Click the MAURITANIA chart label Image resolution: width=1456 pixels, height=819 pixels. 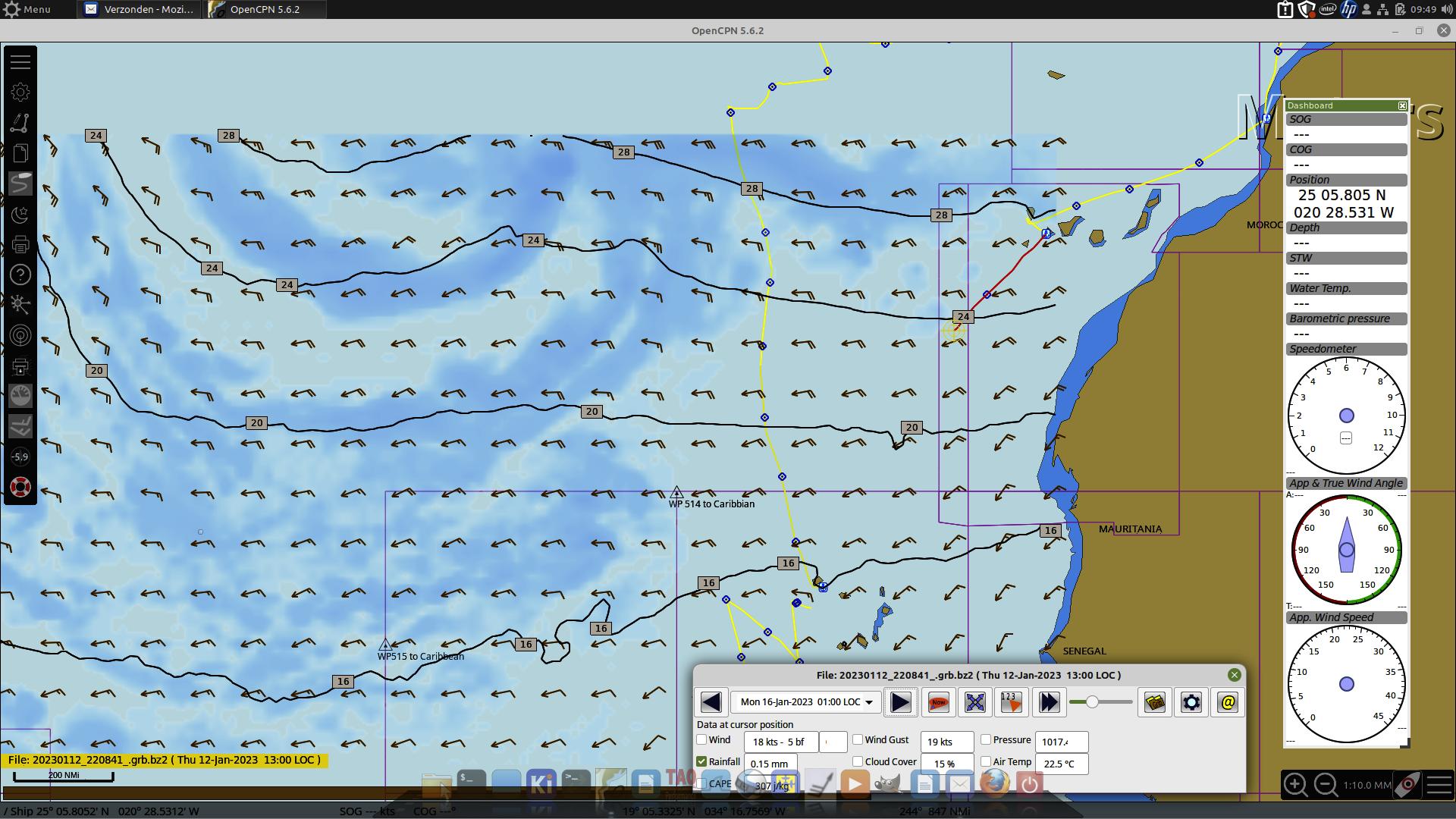[x=1130, y=529]
